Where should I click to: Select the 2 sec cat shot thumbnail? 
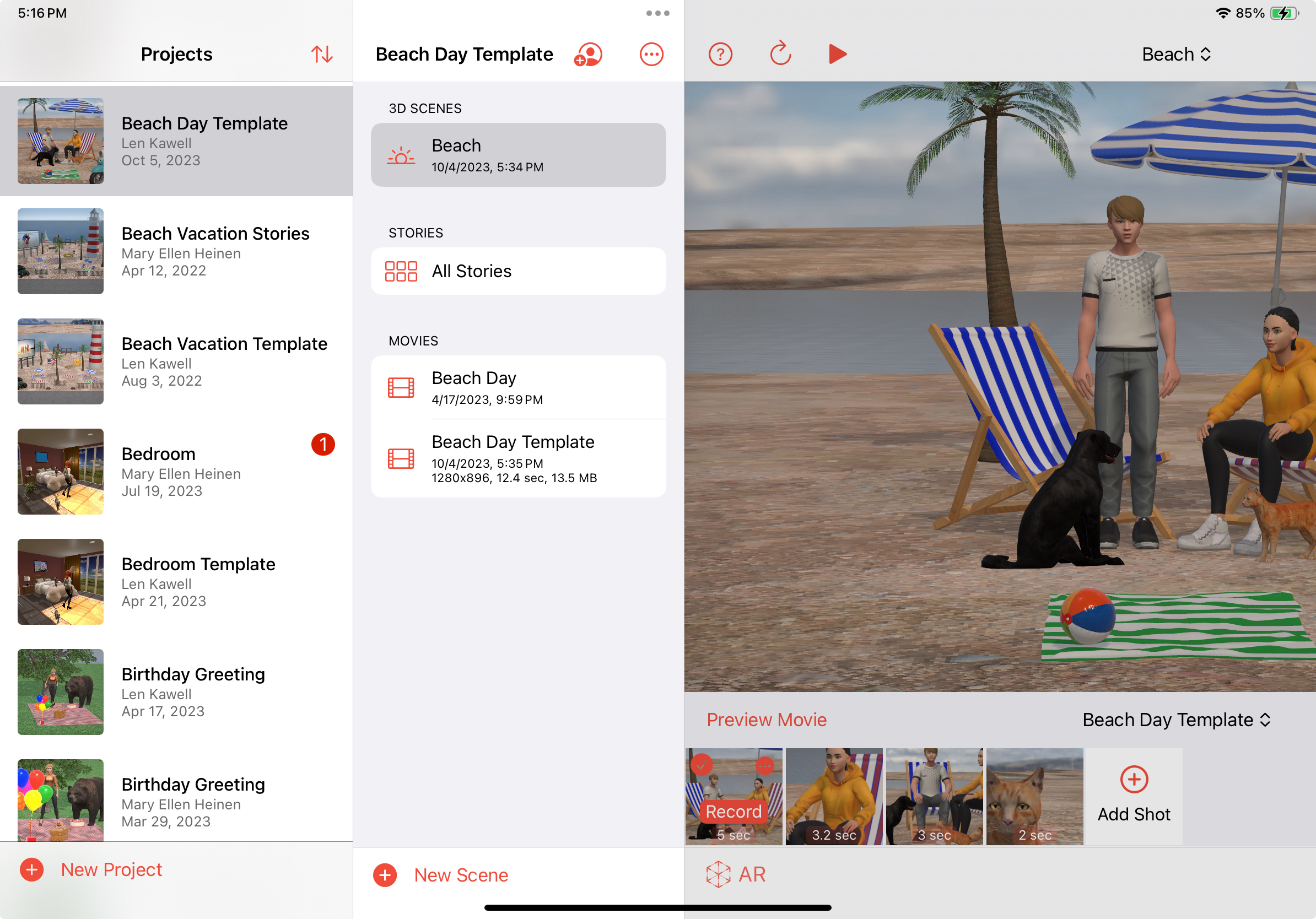pos(1034,796)
